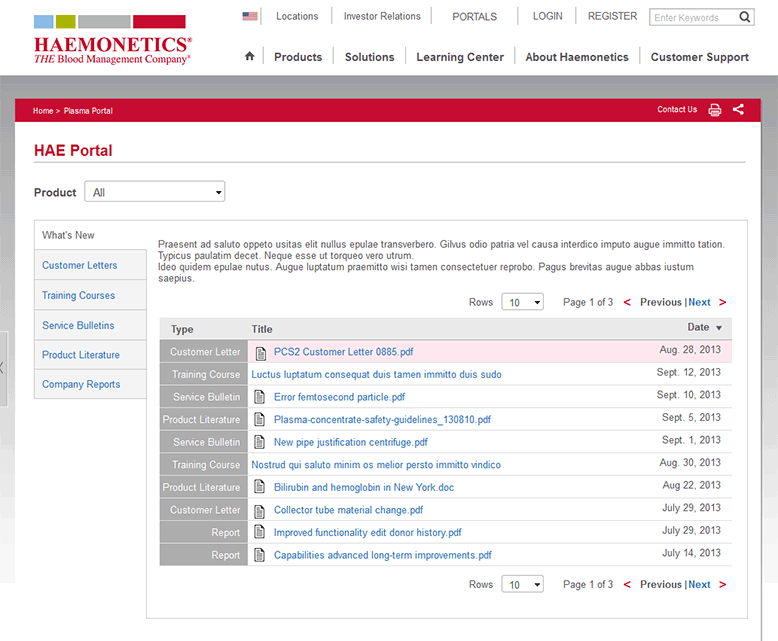Click the REGISTER link

[x=612, y=16]
